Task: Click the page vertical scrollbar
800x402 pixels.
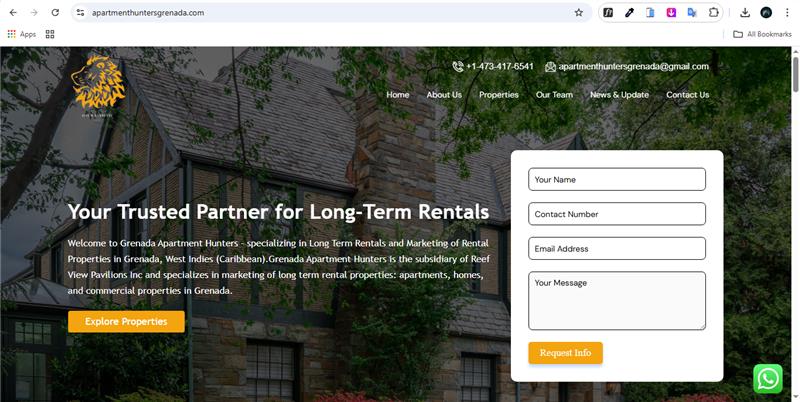Action: (x=795, y=224)
